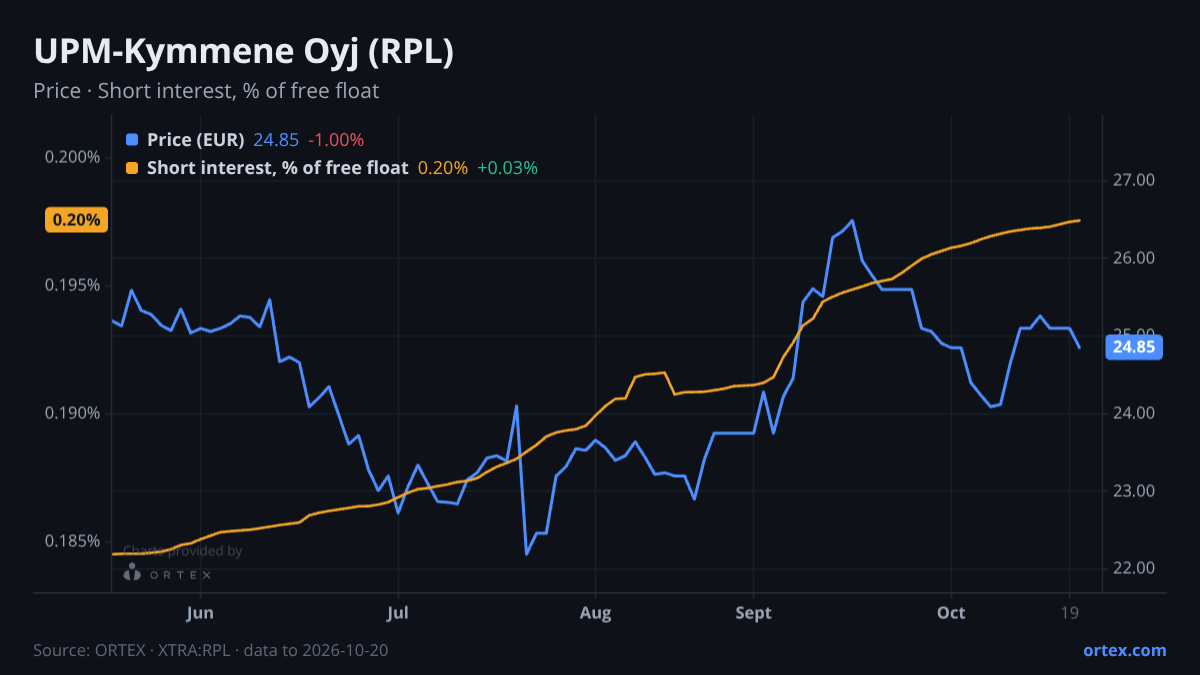Click the 0.200% left axis label
1200x675 pixels.
[x=73, y=157]
